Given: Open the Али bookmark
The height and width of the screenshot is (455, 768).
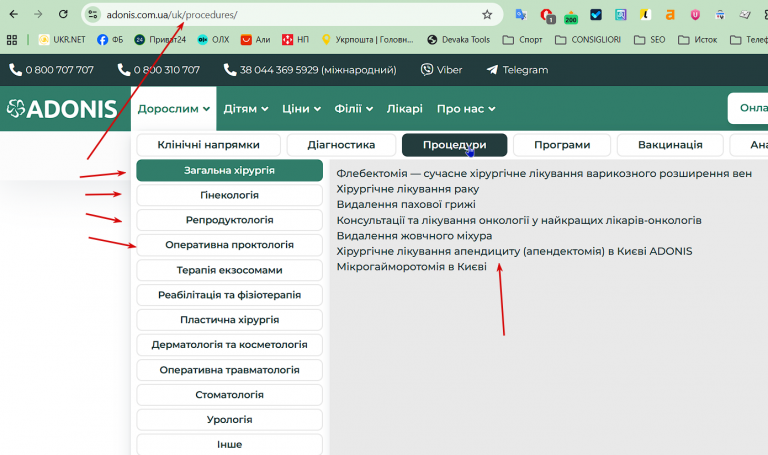Looking at the screenshot, I should point(255,40).
